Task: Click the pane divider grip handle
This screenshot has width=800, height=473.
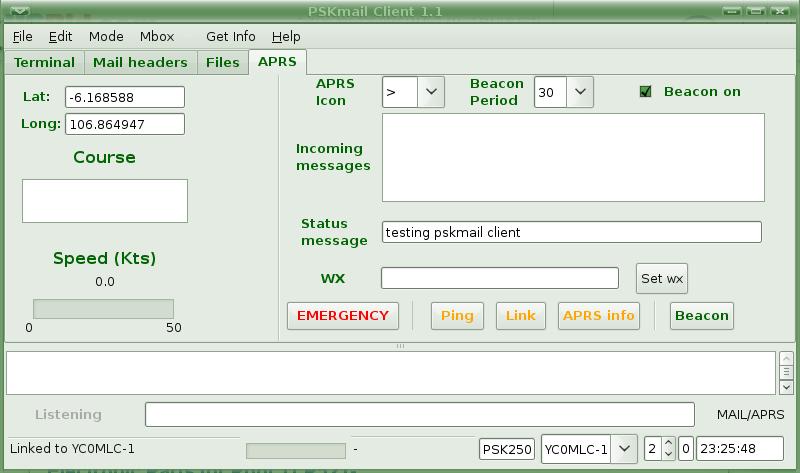Action: tap(401, 346)
